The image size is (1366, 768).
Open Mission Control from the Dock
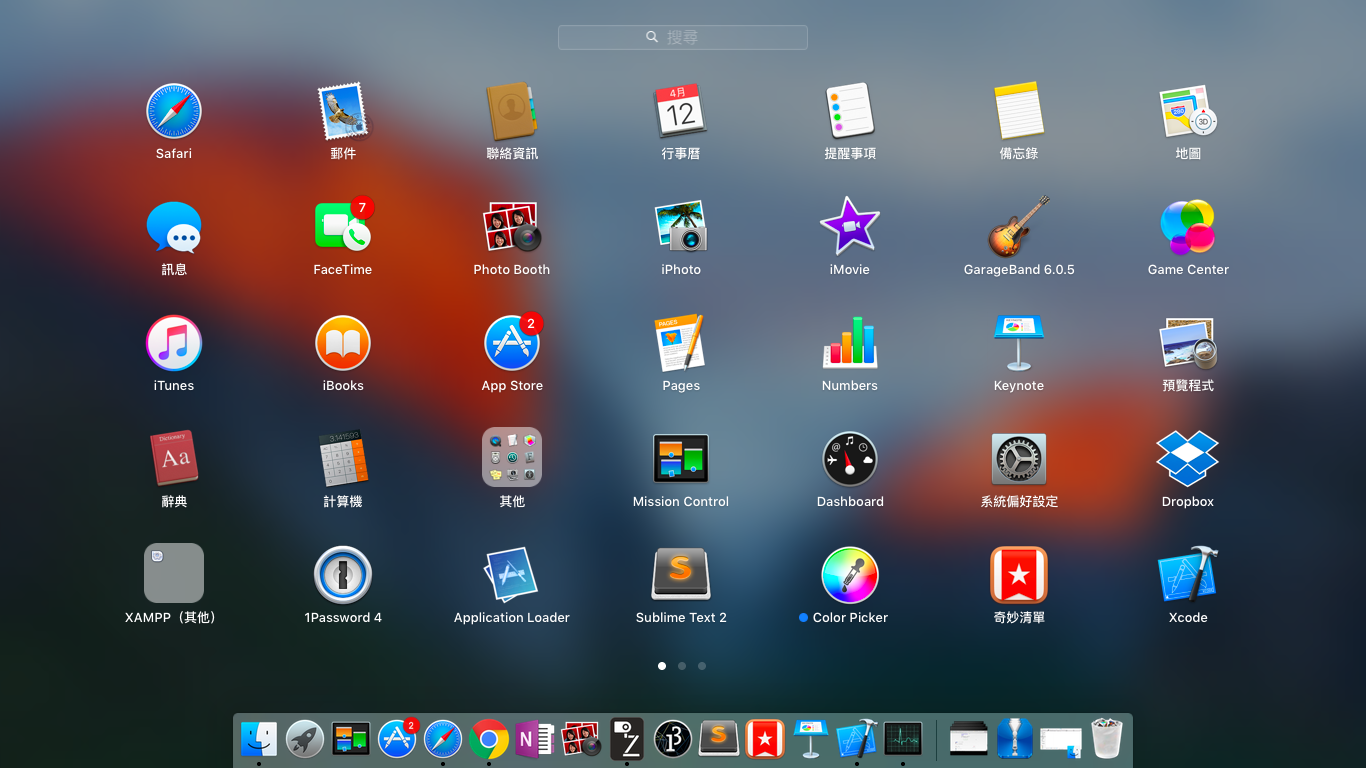point(351,739)
